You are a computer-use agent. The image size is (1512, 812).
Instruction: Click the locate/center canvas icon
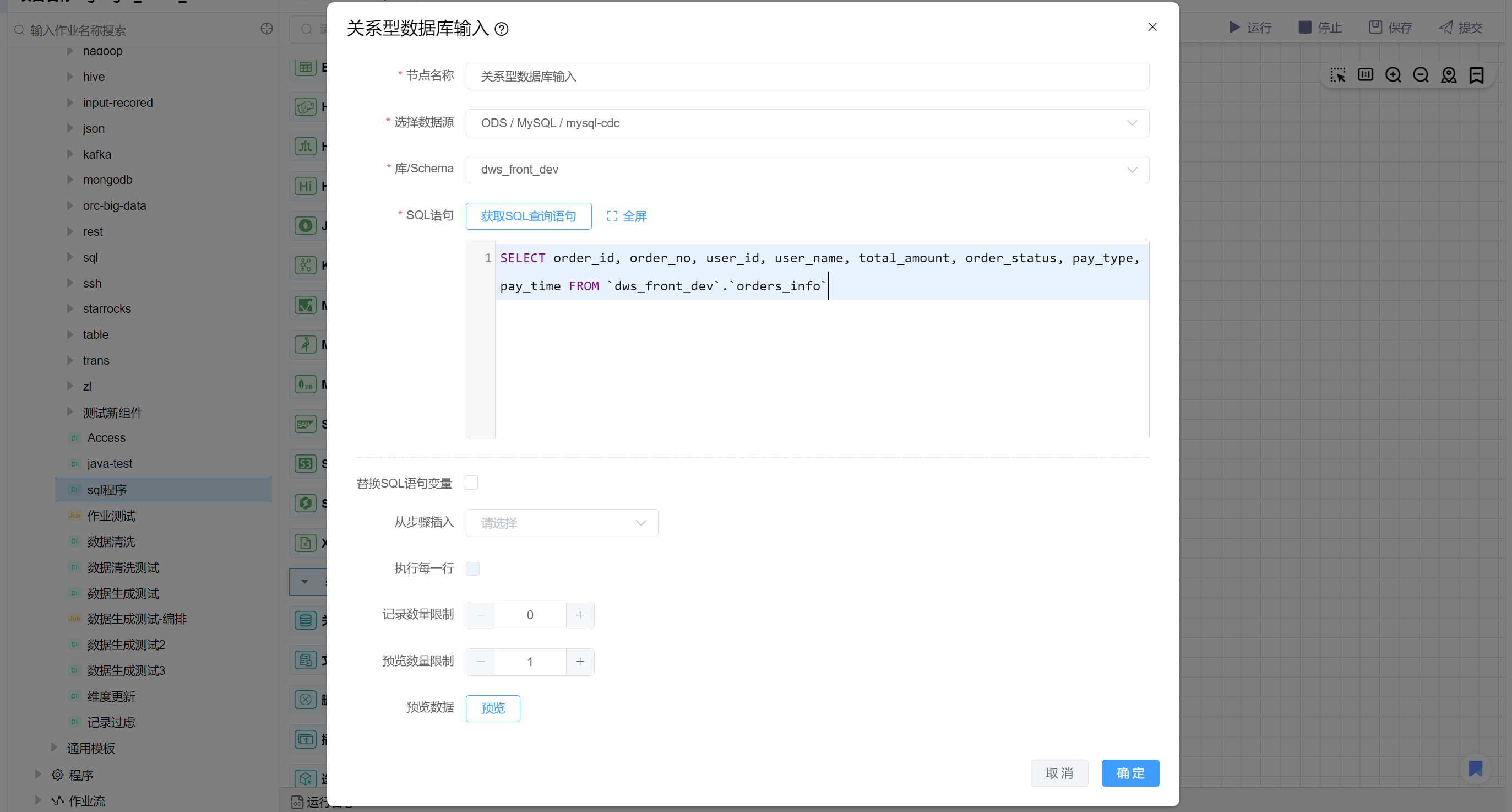click(1449, 75)
